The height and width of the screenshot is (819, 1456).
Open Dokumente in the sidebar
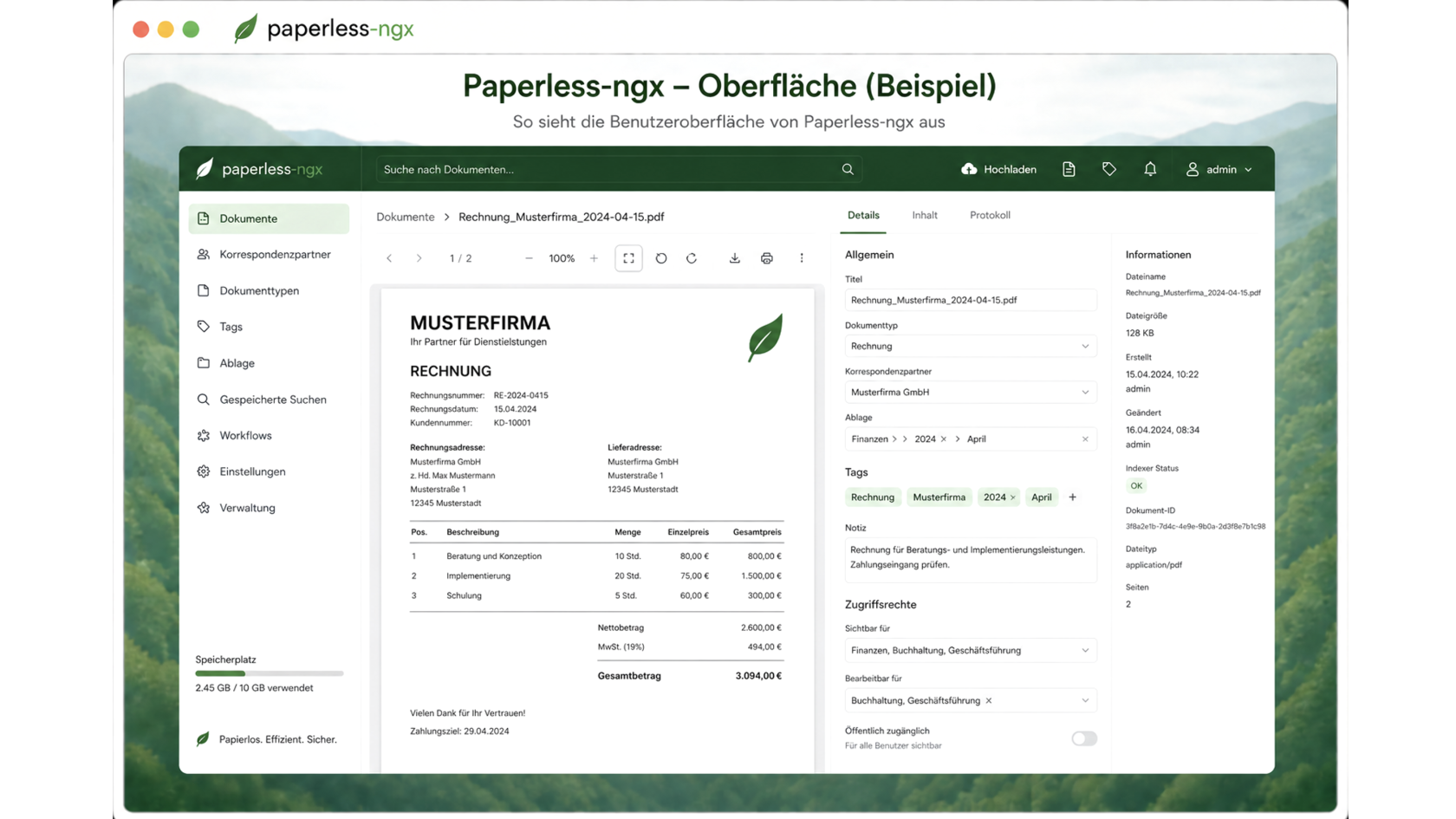[x=269, y=218]
